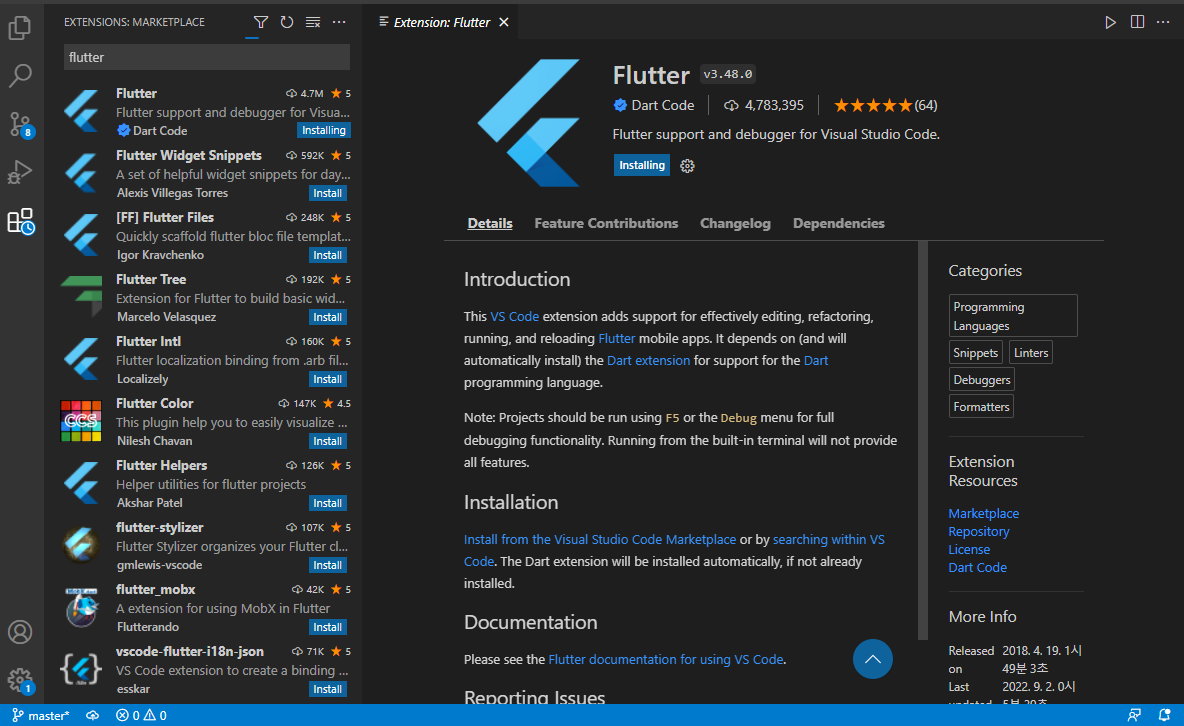Select the flutter_mobx list entry title
The width and height of the screenshot is (1184, 726).
pos(156,589)
